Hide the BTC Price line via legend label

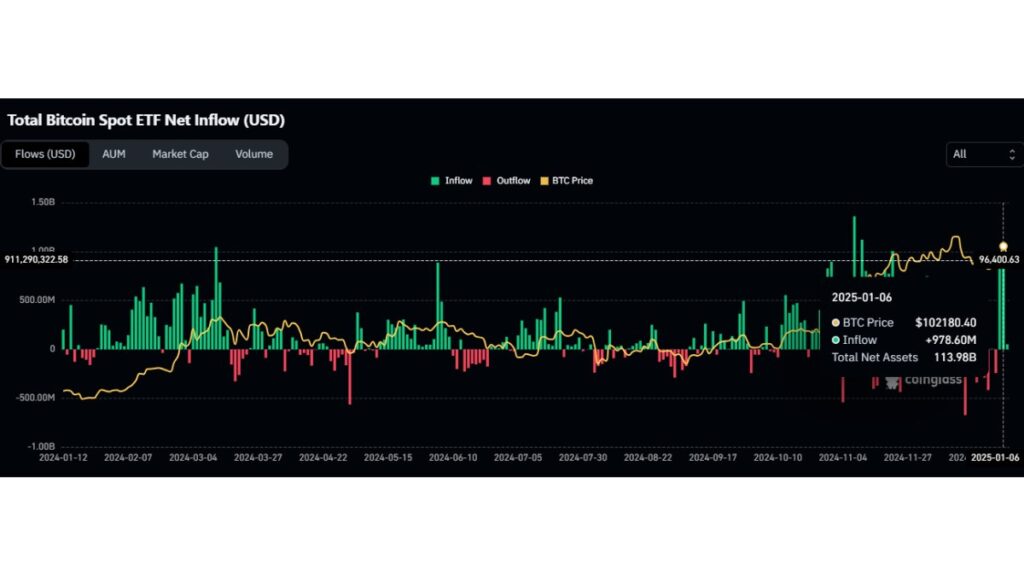pyautogui.click(x=572, y=181)
